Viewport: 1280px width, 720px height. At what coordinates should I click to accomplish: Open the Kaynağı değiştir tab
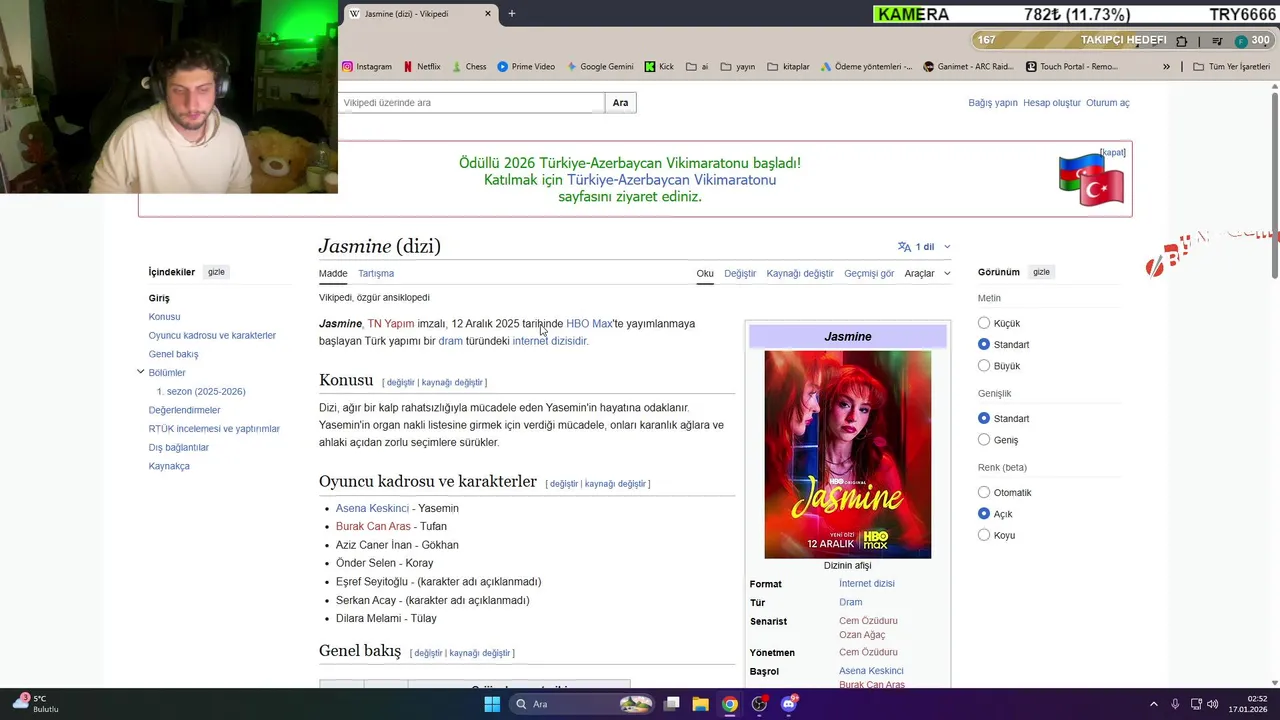click(800, 273)
